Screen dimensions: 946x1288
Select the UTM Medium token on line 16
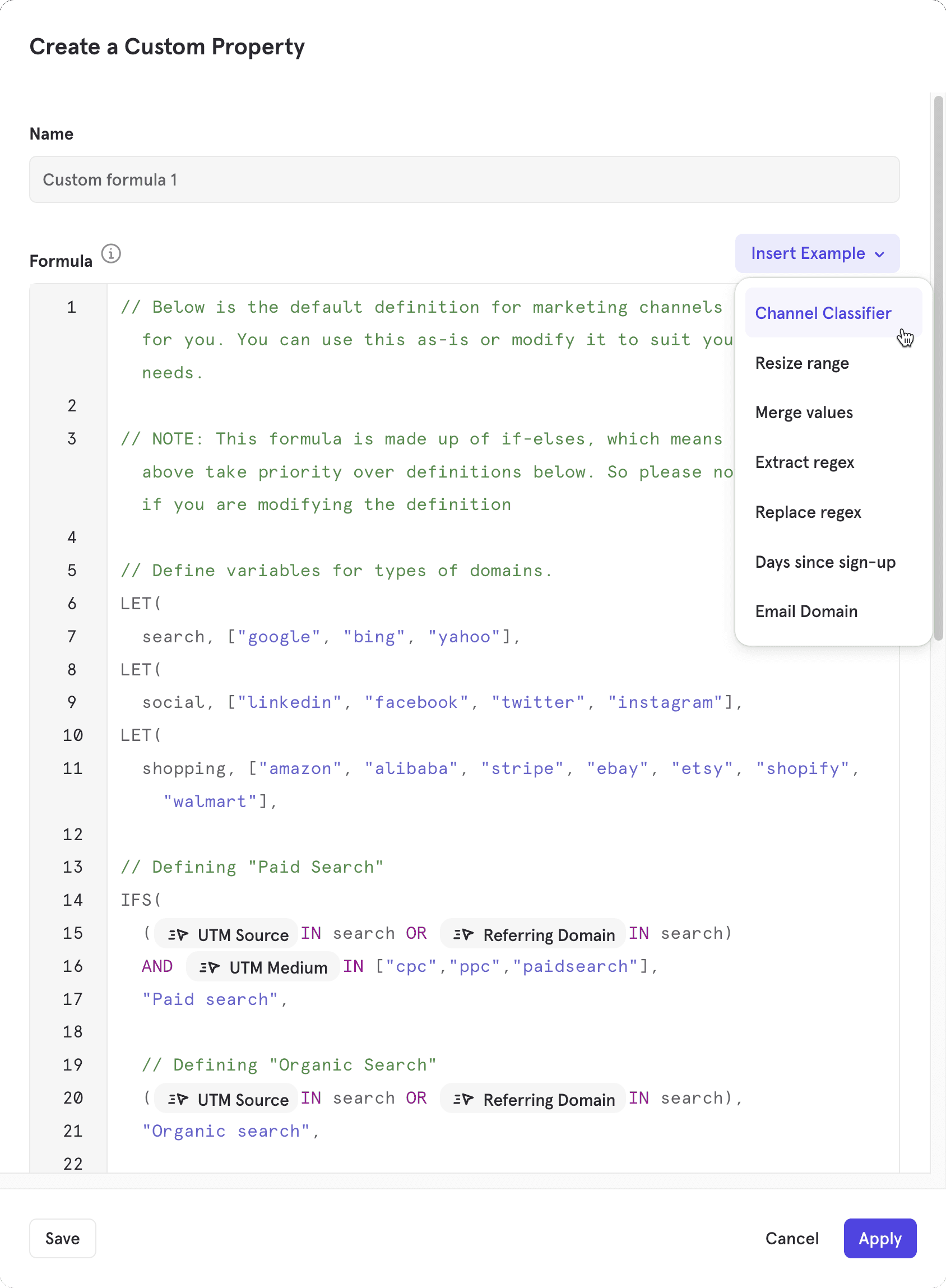(262, 967)
